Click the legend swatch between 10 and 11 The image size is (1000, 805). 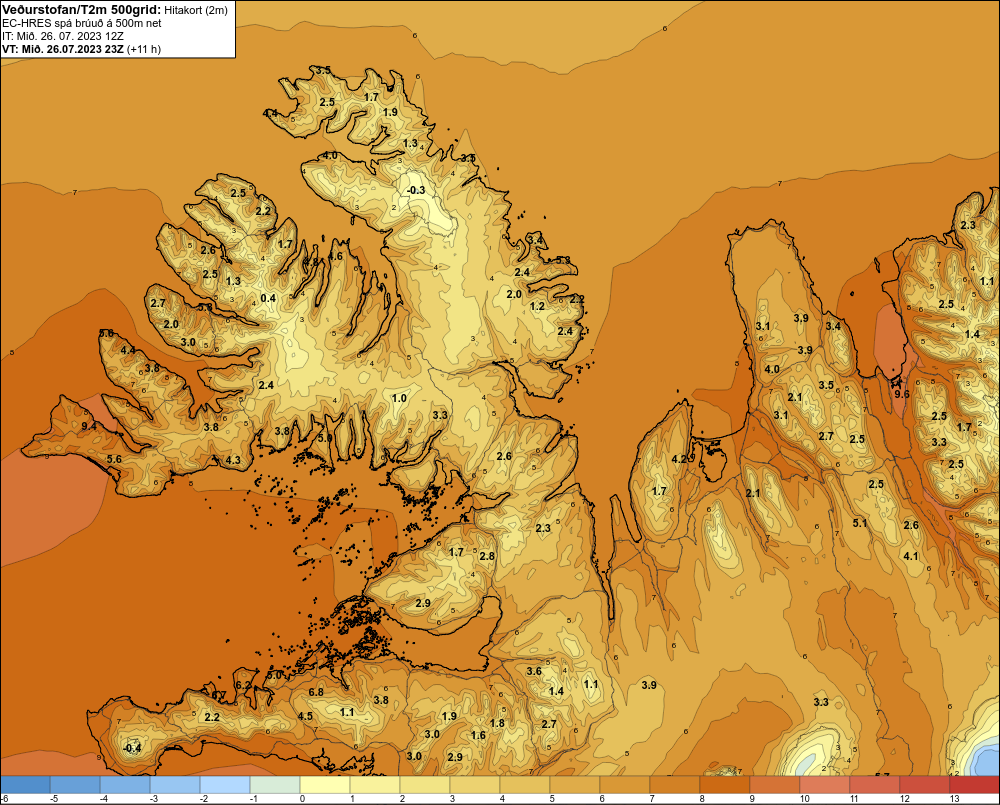[x=825, y=785]
